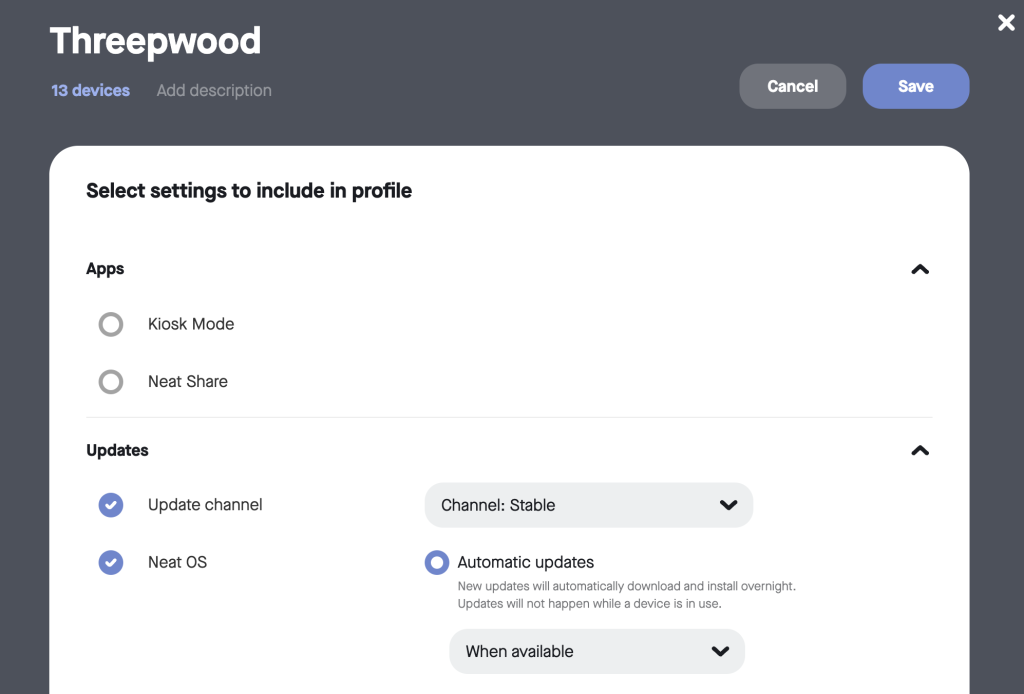Select the Automatic updates radio button
Image resolution: width=1024 pixels, height=694 pixels.
pos(436,562)
